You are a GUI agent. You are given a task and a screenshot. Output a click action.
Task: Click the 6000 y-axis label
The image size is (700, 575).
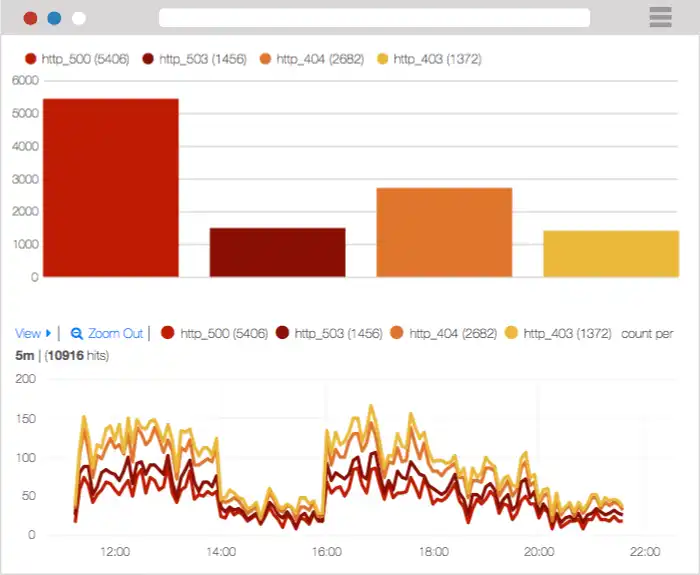pyautogui.click(x=25, y=80)
